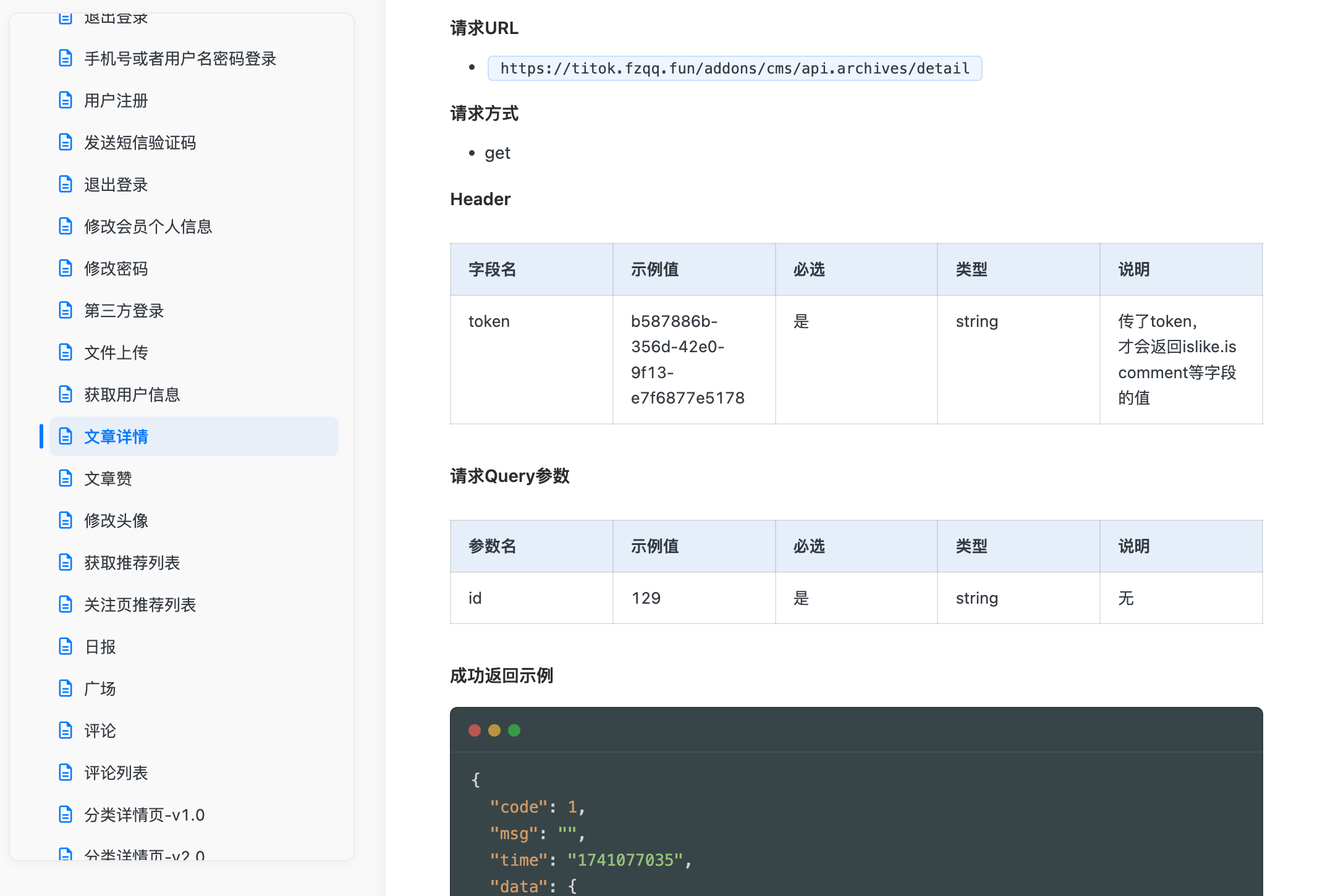The image size is (1325, 896).
Task: Open 关注页推荐列表 documentation link
Action: (140, 605)
